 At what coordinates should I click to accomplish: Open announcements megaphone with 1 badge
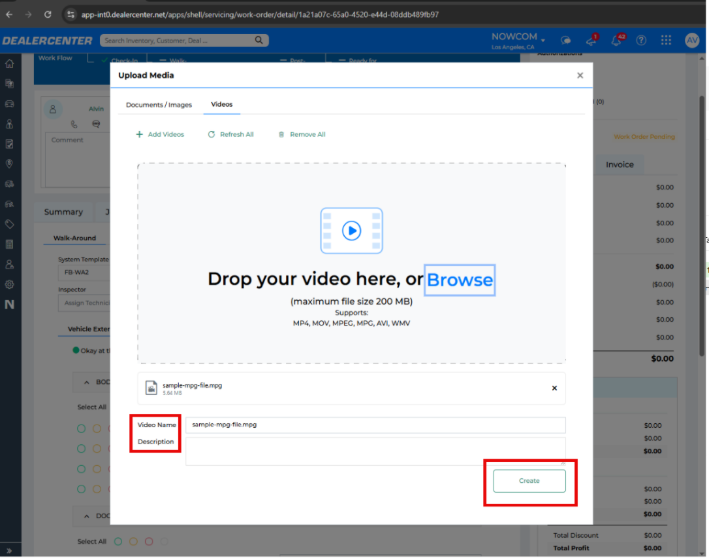592,40
